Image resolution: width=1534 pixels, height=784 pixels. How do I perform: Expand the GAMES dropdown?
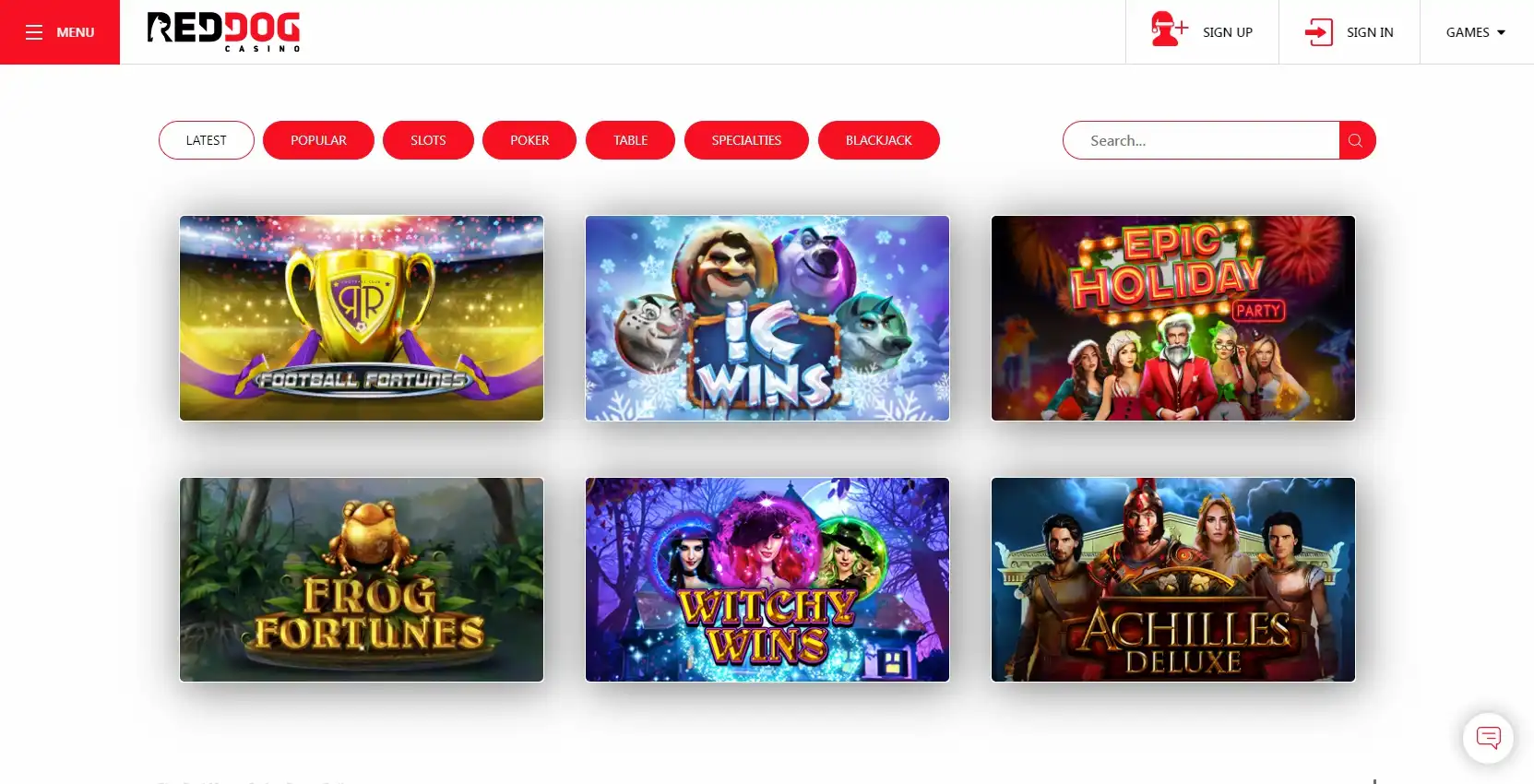point(1476,32)
